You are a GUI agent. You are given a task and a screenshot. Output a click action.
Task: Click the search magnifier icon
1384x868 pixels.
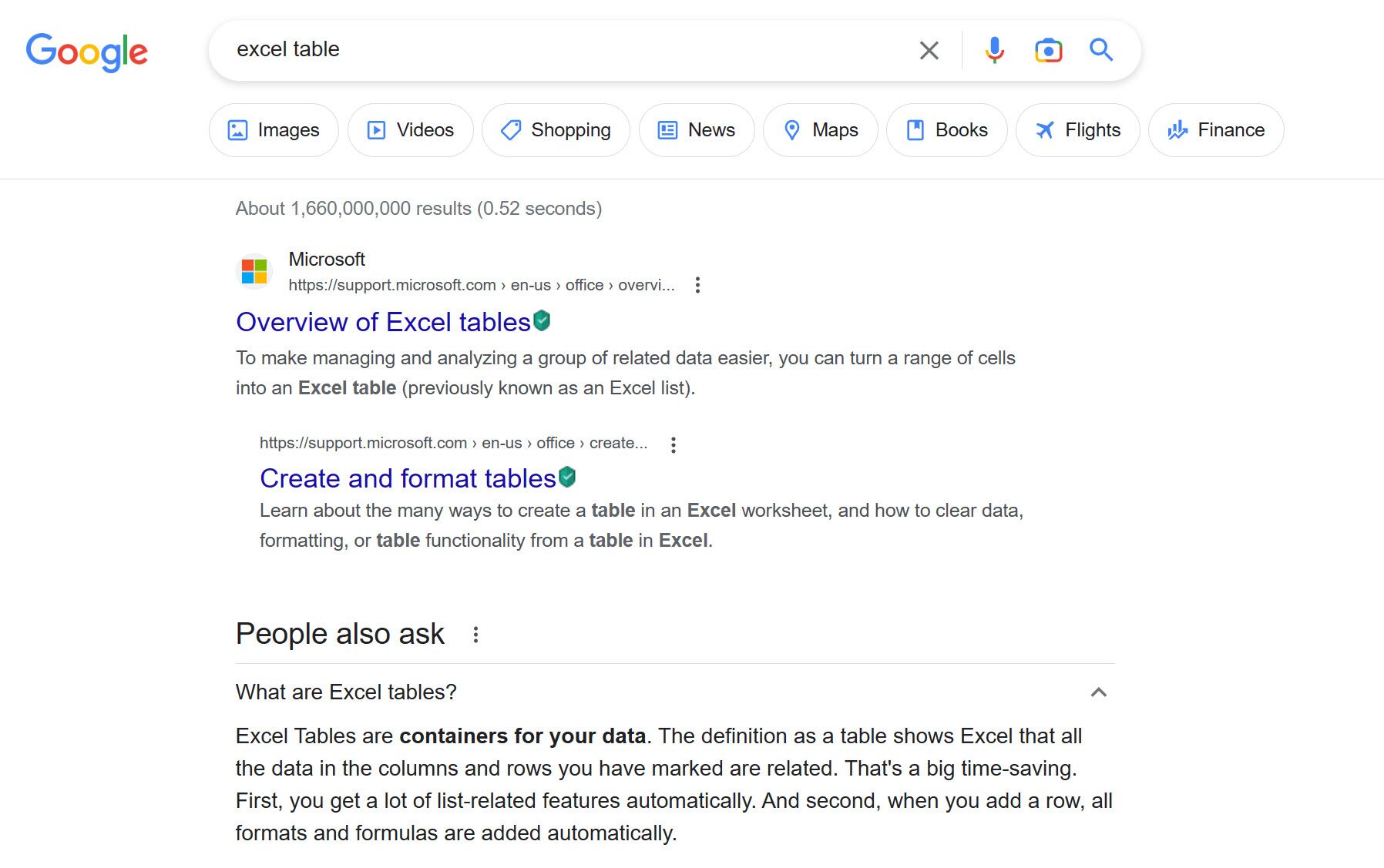1101,50
